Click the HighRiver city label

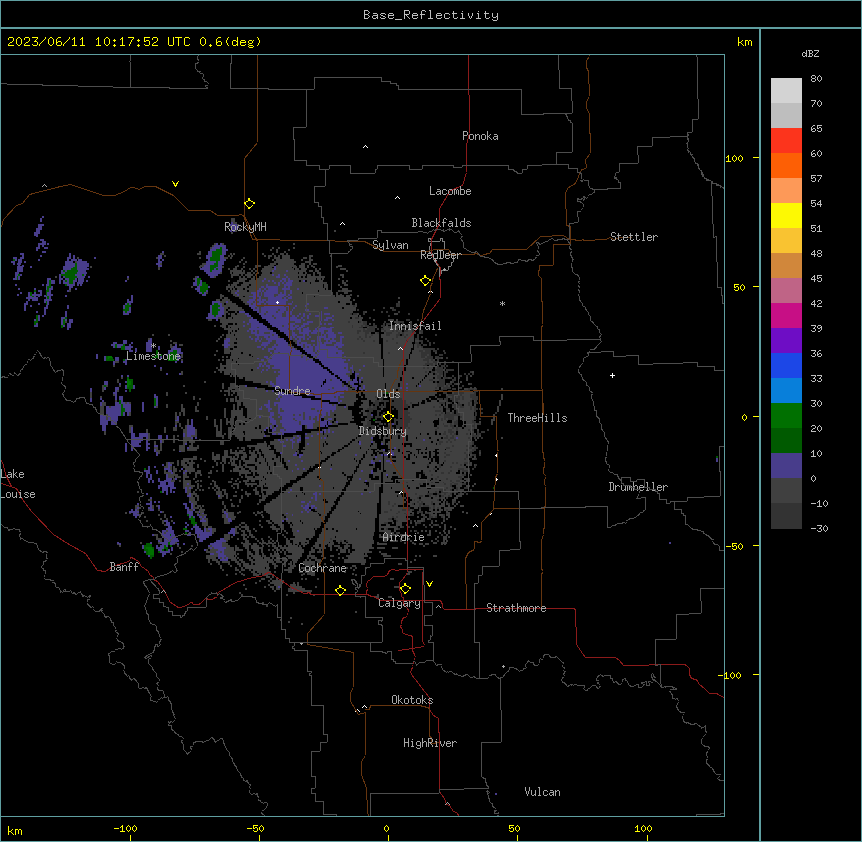coord(430,743)
